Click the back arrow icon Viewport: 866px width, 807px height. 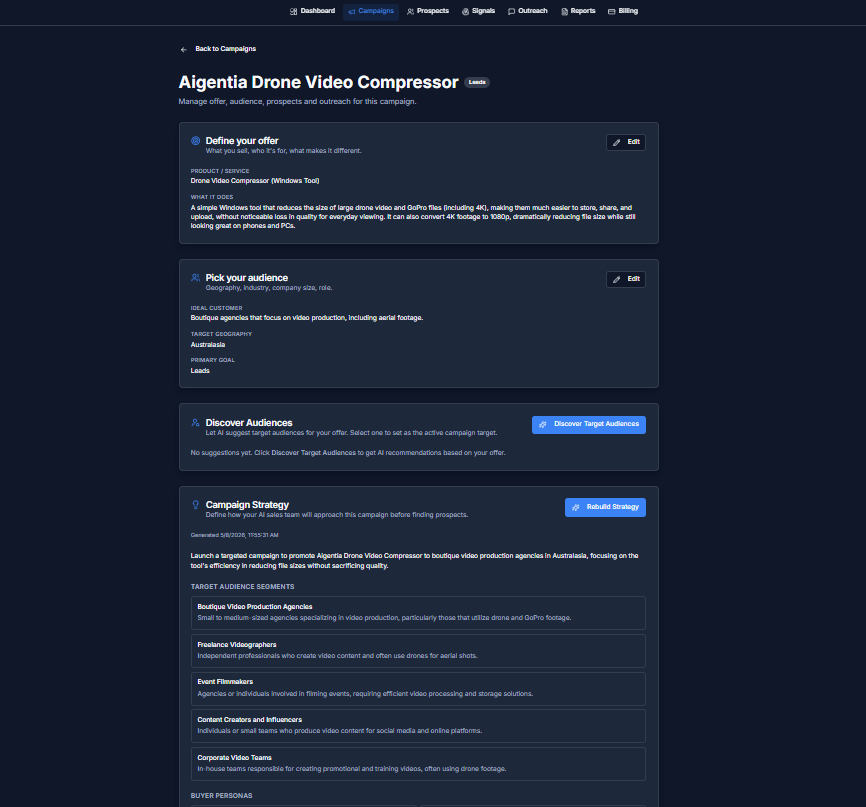pyautogui.click(x=184, y=50)
